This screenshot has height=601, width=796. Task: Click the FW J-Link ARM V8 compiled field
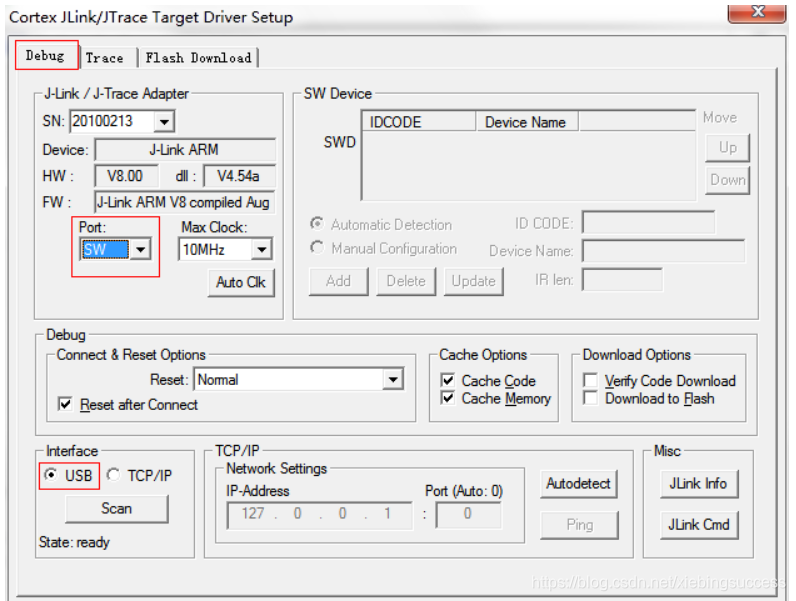click(x=185, y=203)
